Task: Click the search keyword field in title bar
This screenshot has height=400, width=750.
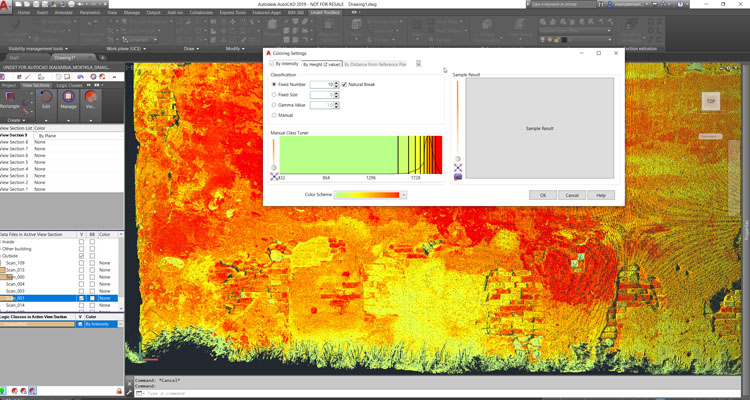Action: click(x=563, y=4)
